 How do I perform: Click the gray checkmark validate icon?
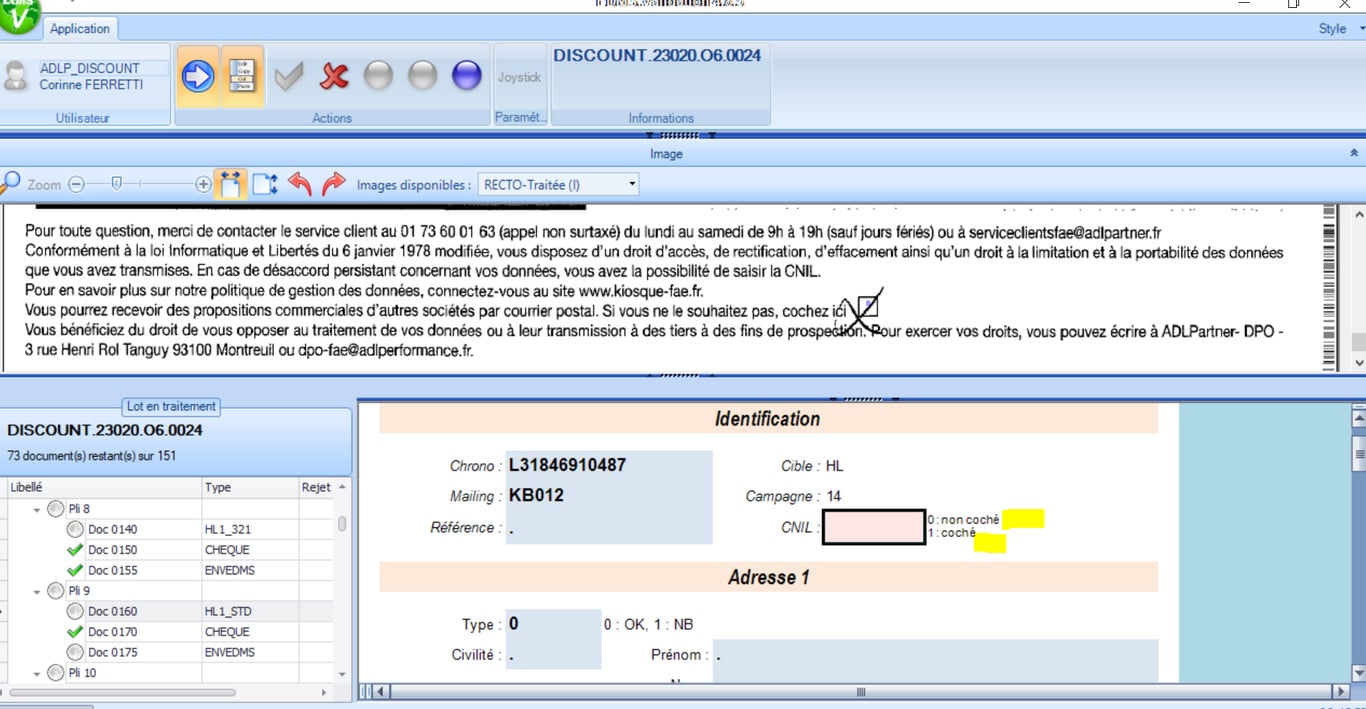coord(289,76)
